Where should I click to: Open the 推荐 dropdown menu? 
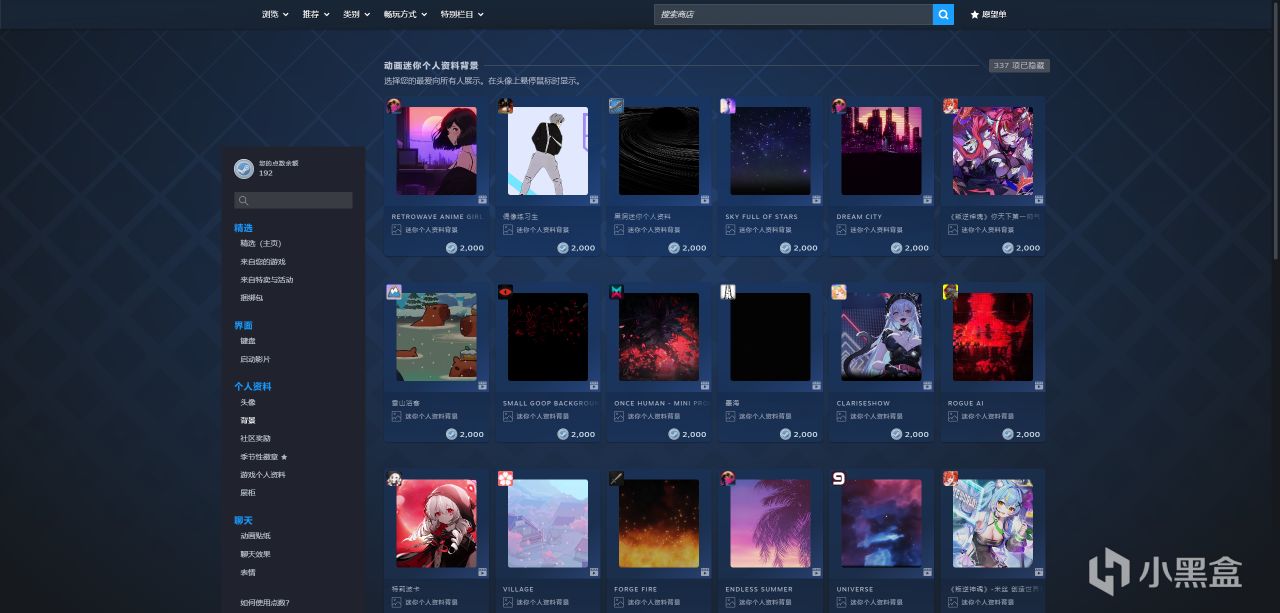click(x=316, y=14)
